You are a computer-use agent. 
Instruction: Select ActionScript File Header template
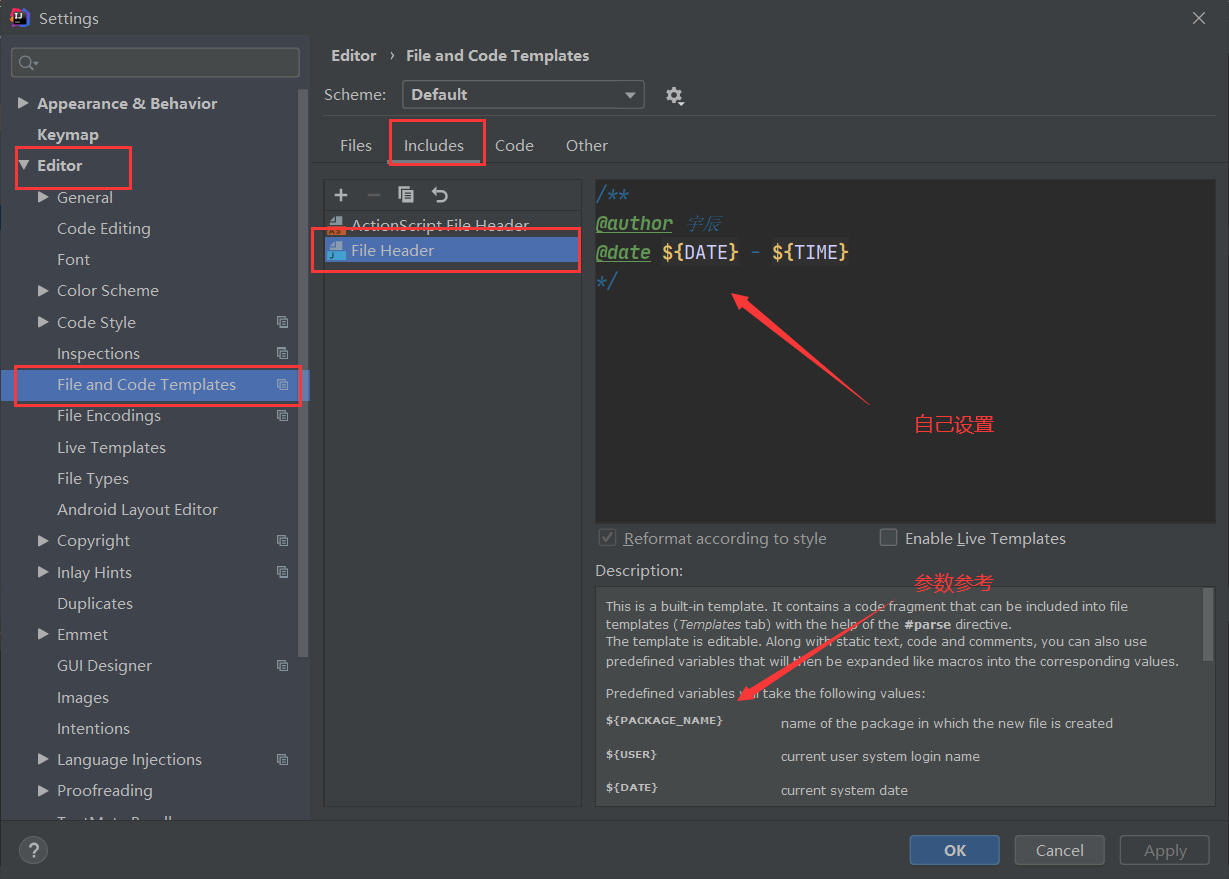(452, 226)
